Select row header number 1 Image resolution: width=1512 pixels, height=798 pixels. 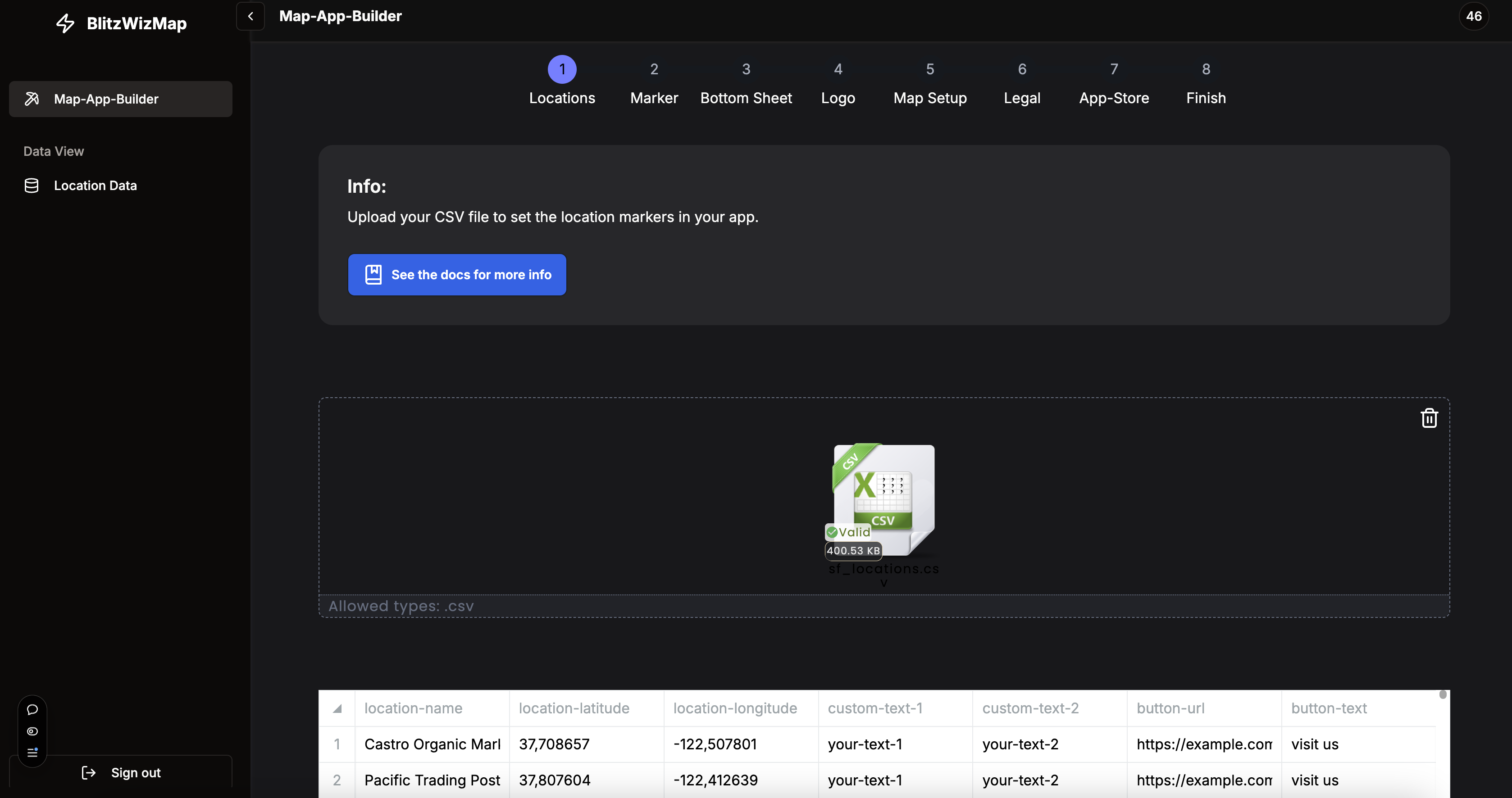[337, 744]
